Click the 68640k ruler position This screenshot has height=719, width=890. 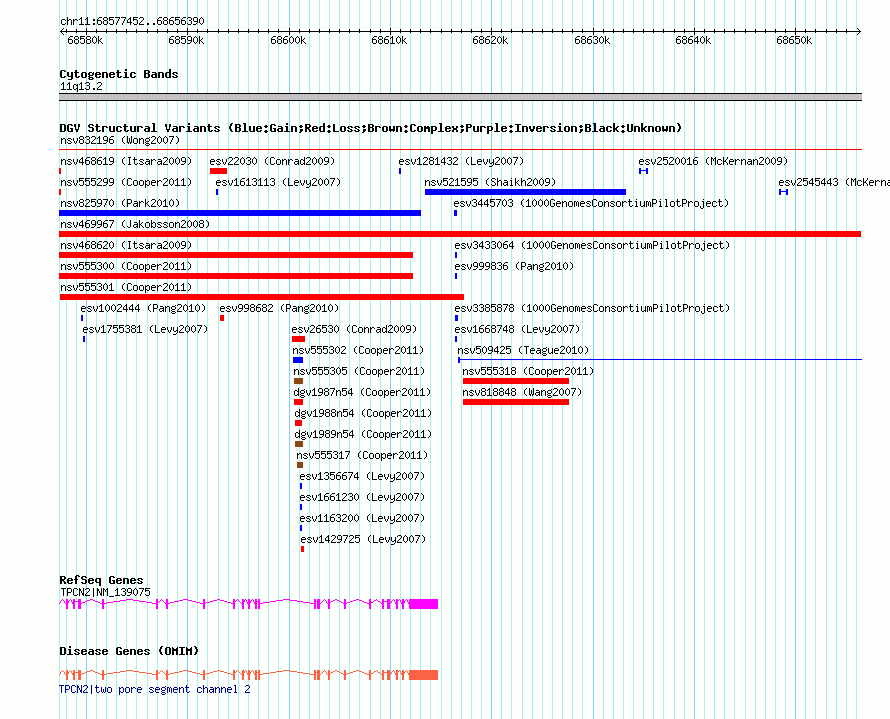coord(692,40)
